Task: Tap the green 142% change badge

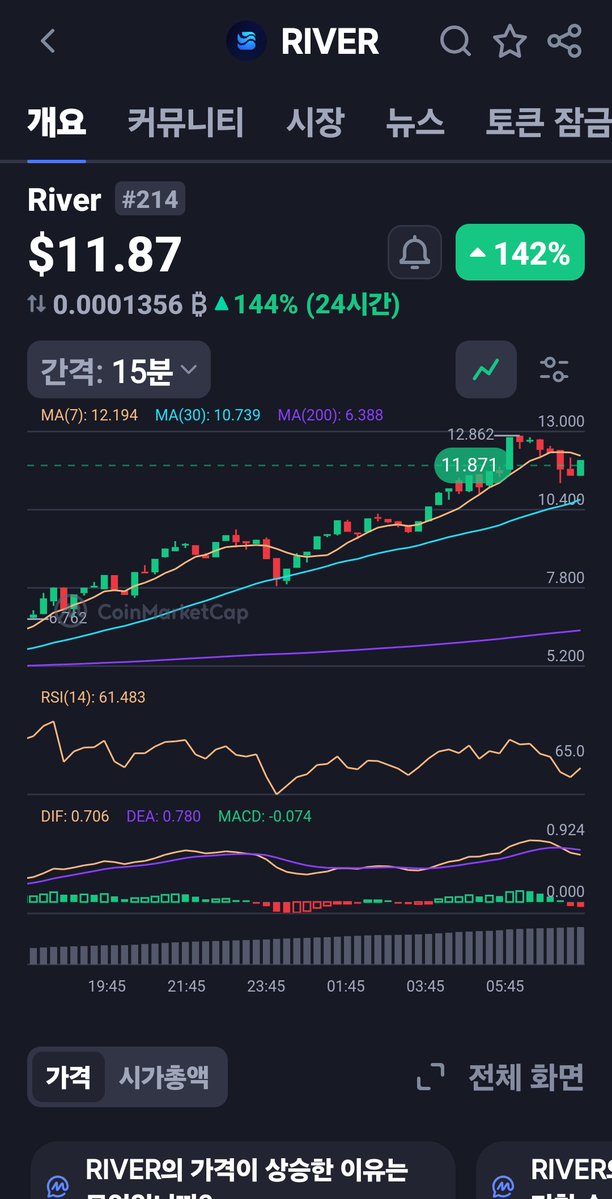Action: [520, 252]
